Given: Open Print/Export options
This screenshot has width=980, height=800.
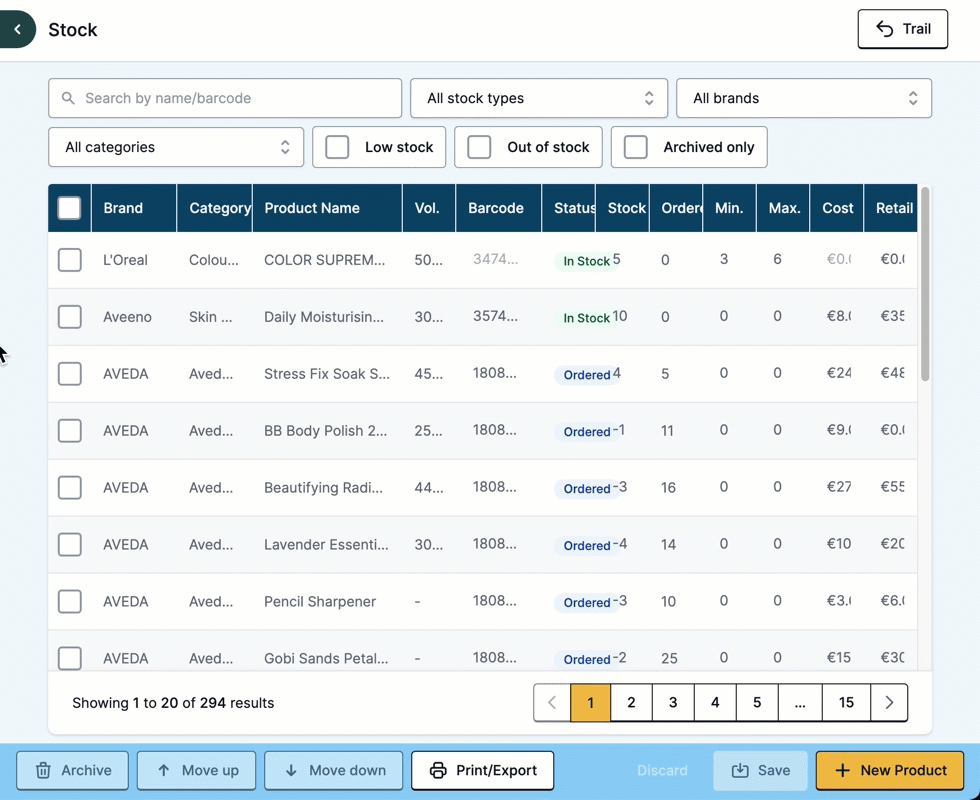Looking at the screenshot, I should (x=482, y=771).
